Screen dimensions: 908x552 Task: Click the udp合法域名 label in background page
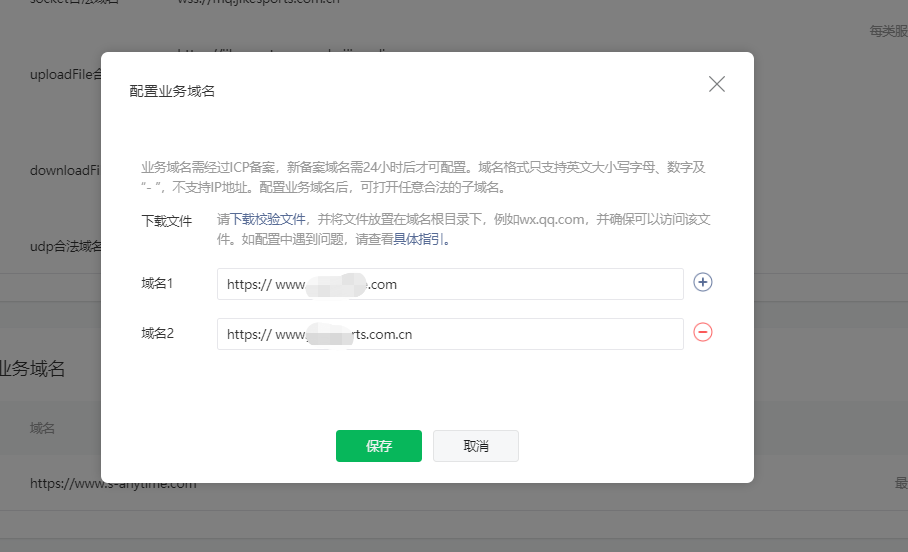click(65, 246)
